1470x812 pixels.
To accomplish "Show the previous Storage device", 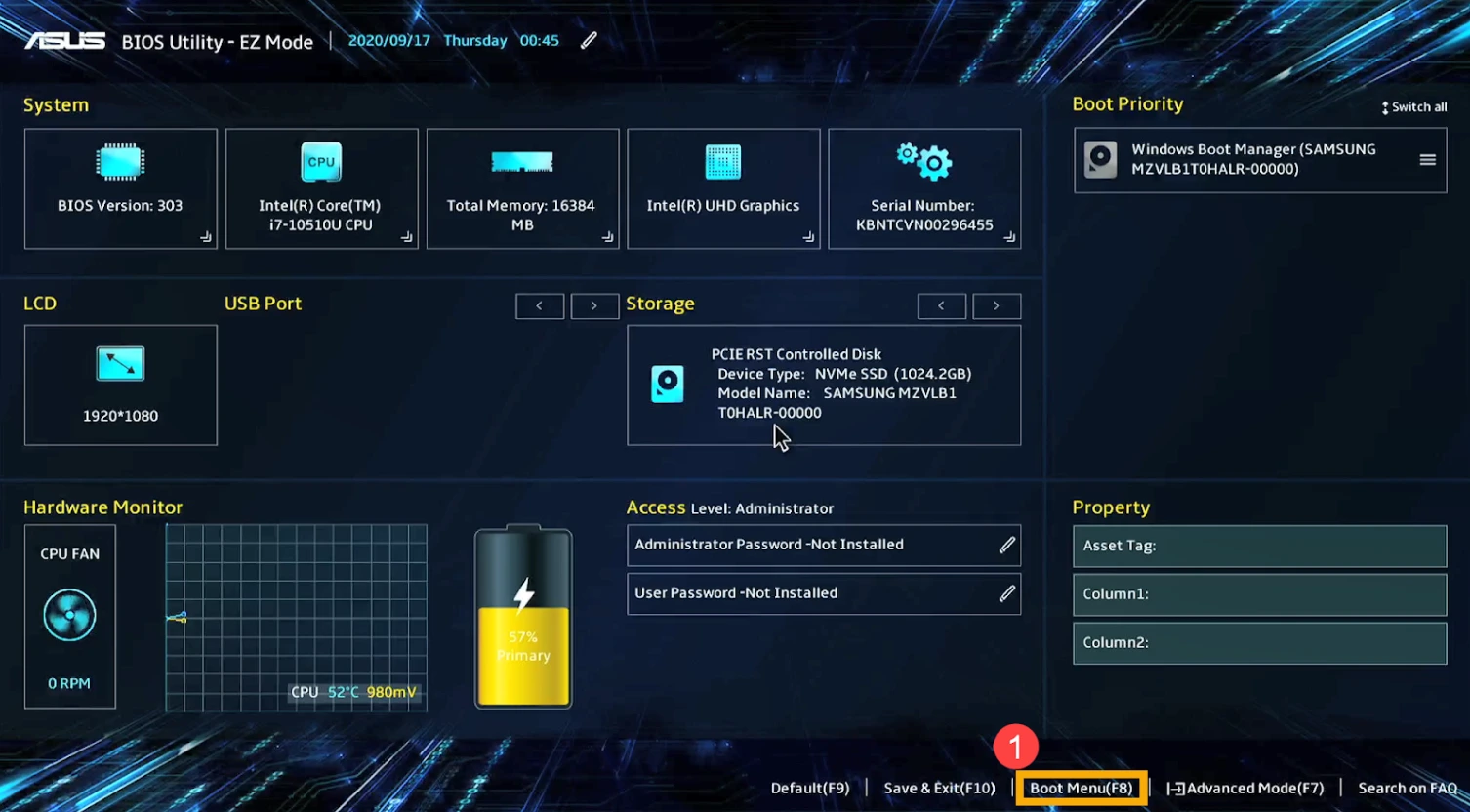I will pos(942,306).
